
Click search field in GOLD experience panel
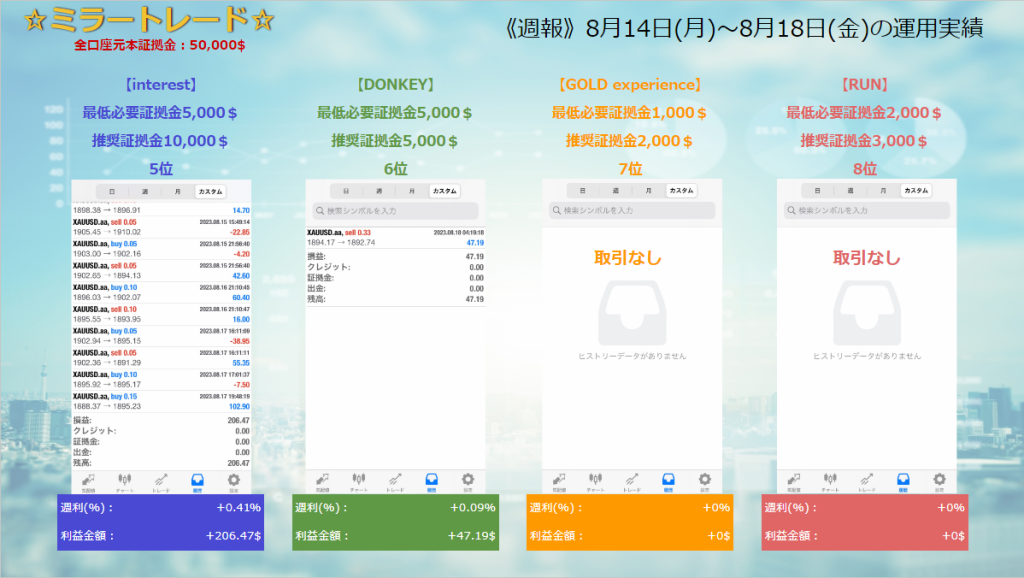pos(632,211)
